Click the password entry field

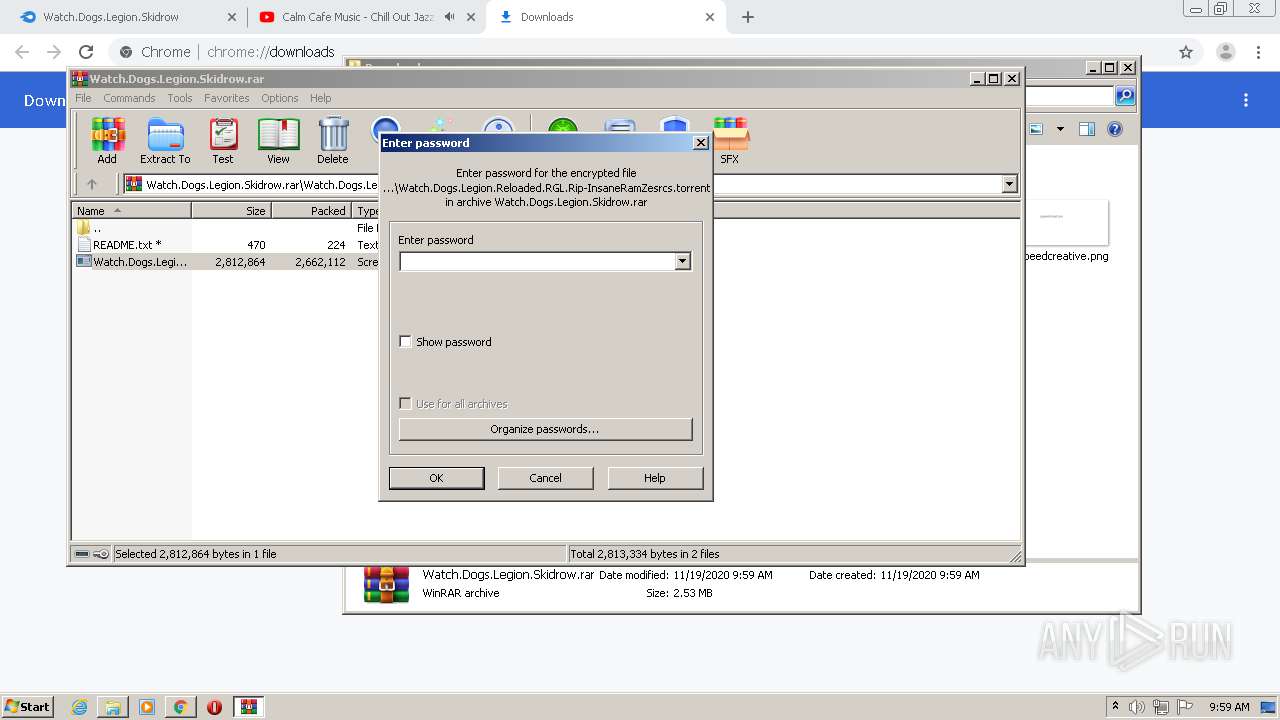(x=537, y=262)
